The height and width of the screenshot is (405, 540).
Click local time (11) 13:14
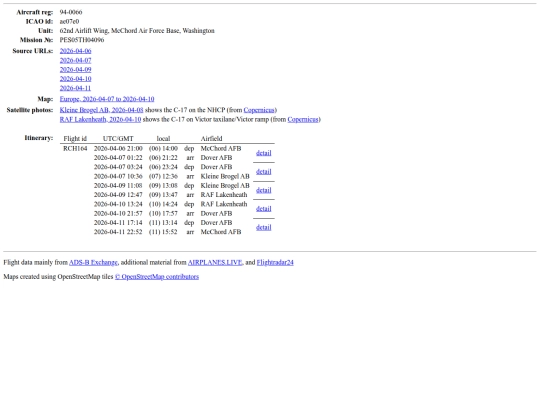(163, 223)
